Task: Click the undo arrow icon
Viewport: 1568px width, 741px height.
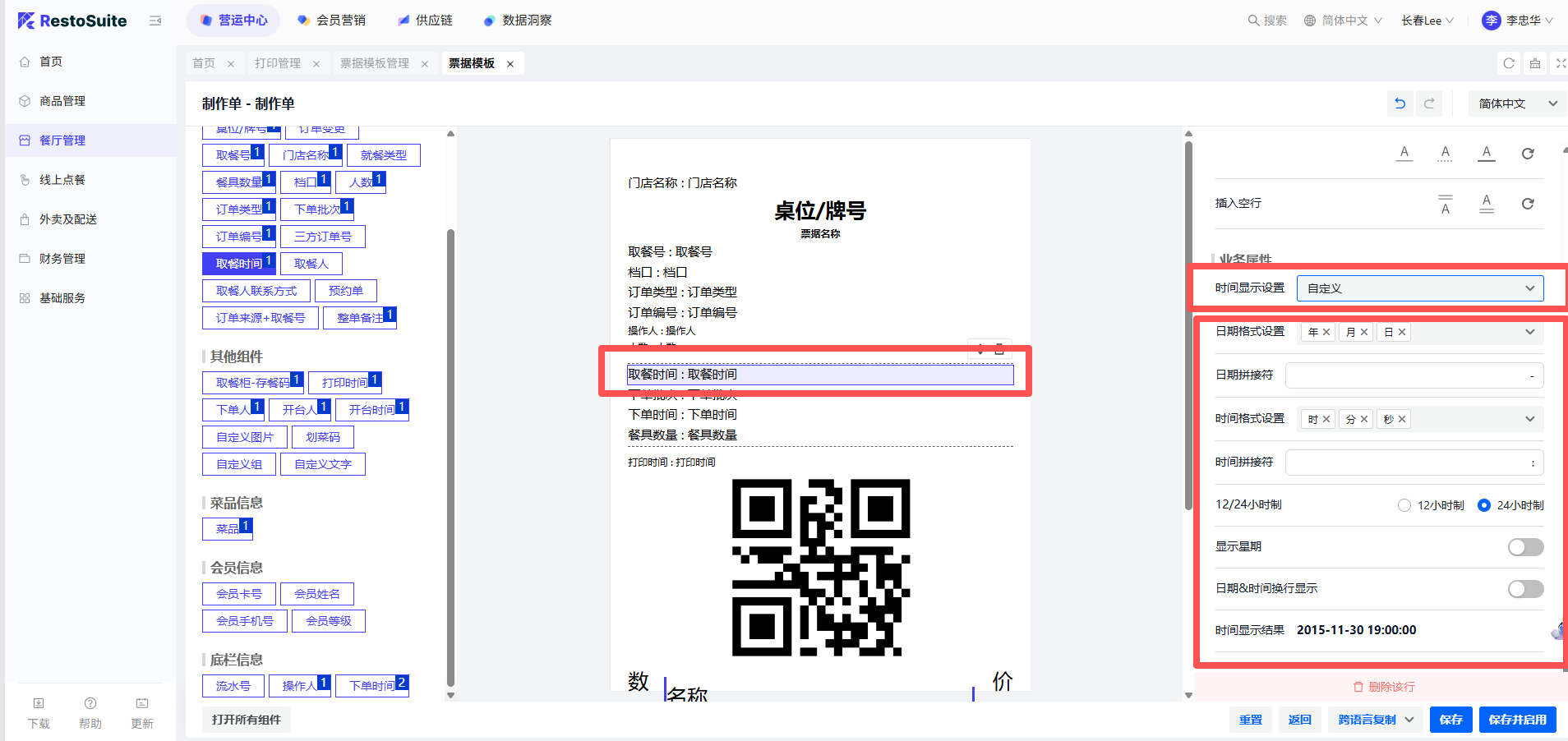Action: coord(1400,104)
